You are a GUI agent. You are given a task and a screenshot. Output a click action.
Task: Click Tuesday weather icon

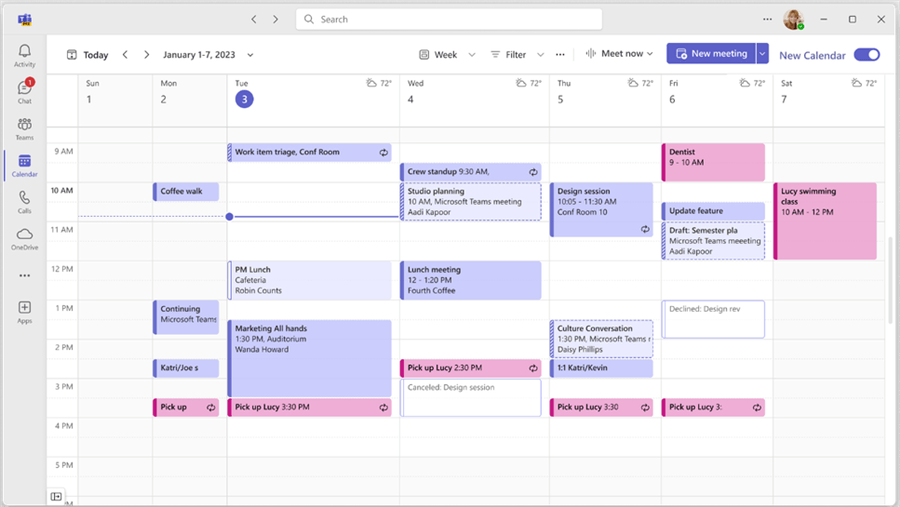371,83
